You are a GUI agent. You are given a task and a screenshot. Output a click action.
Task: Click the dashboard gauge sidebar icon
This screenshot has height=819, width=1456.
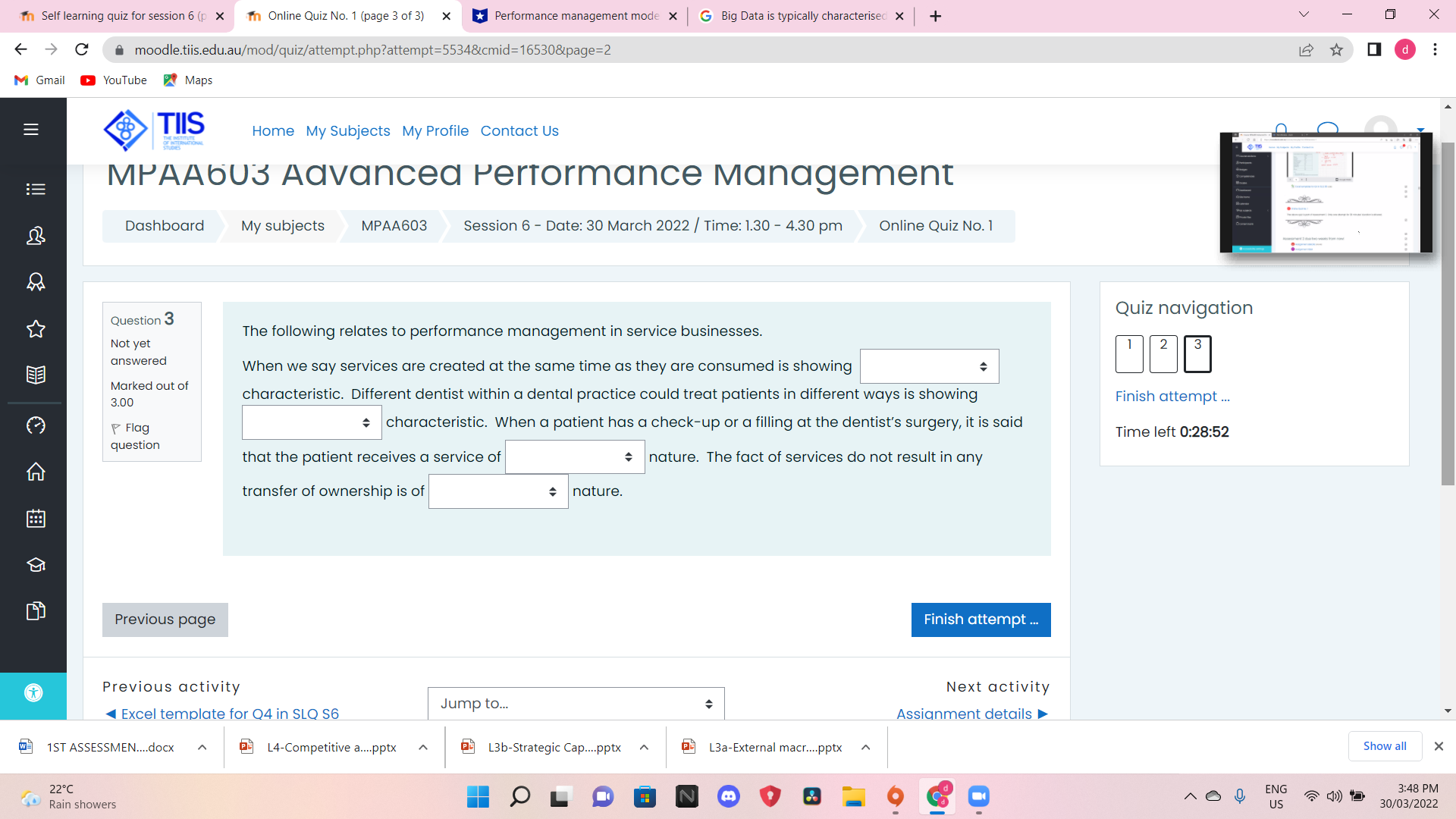(36, 425)
